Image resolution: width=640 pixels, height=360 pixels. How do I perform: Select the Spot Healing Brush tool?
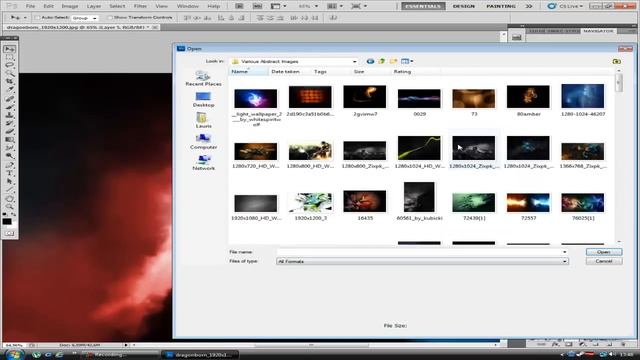coord(9,99)
